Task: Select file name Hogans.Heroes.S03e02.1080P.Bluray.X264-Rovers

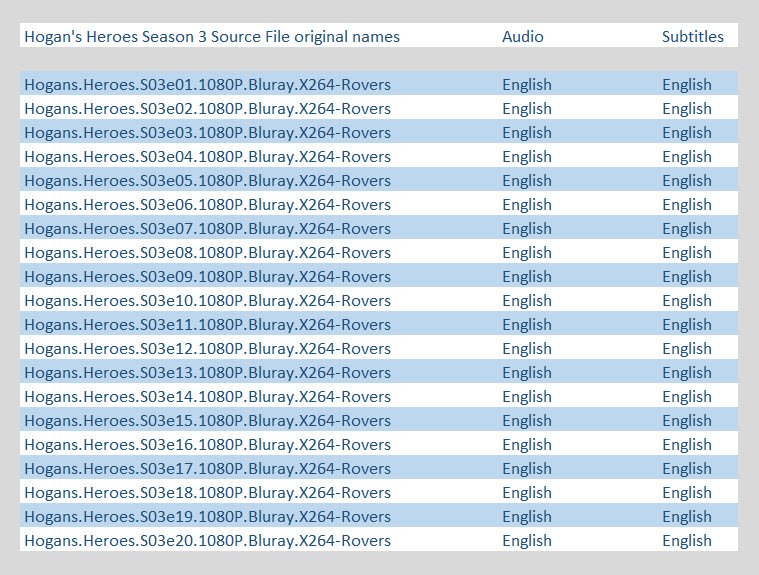Action: click(x=208, y=109)
